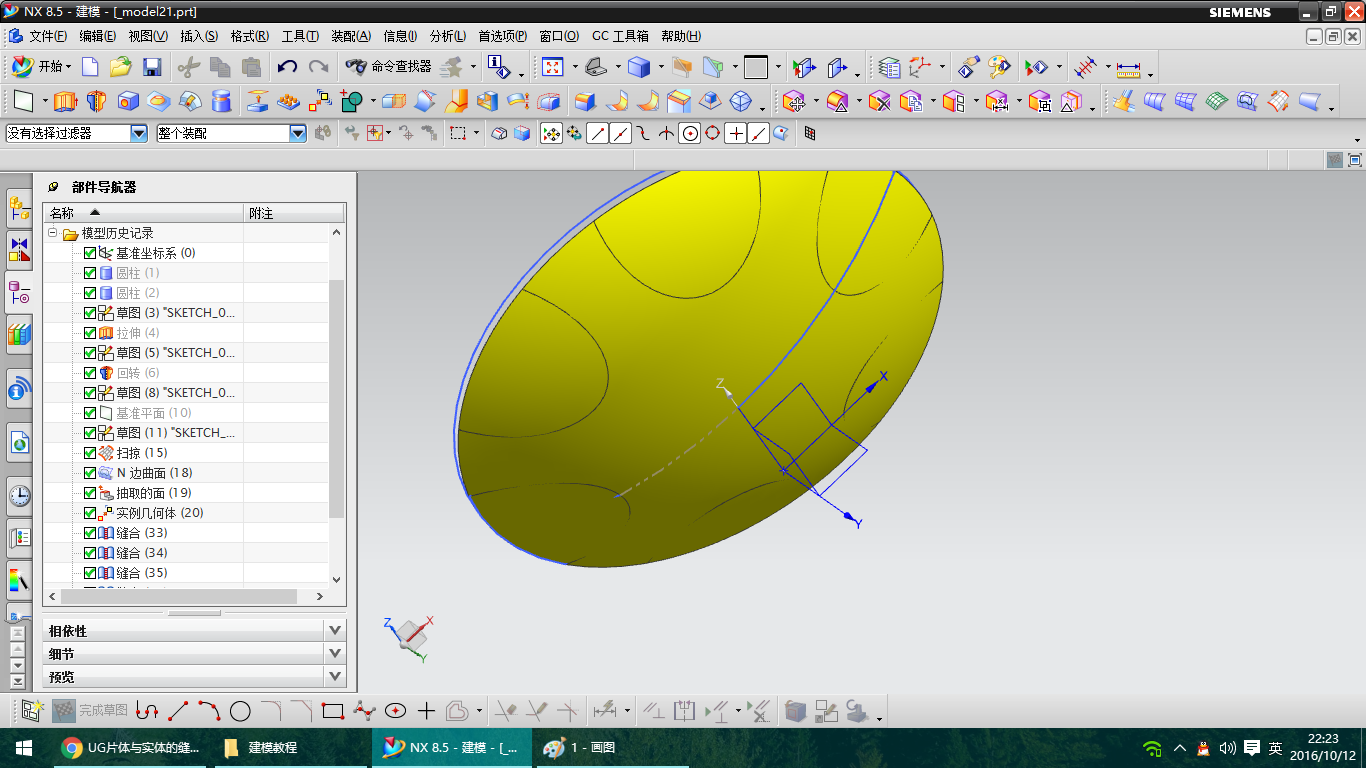Click the Revolve feature icon
This screenshot has width=1366, height=768.
[96, 101]
